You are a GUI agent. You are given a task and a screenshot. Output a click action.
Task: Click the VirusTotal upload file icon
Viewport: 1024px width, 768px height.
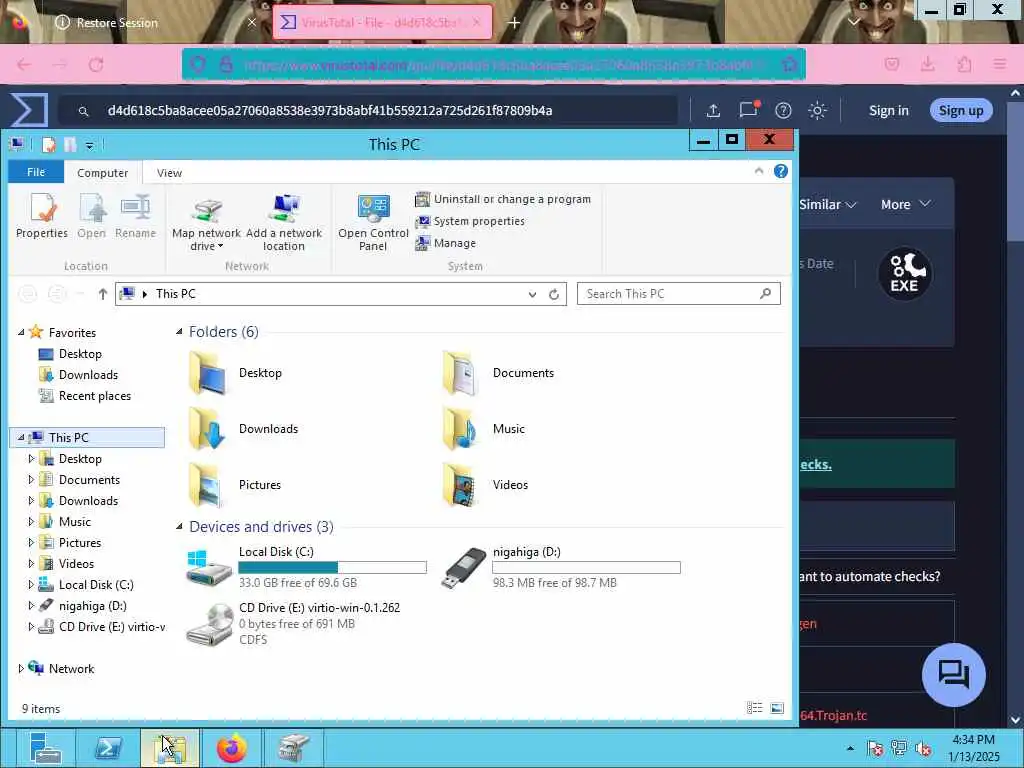[713, 110]
